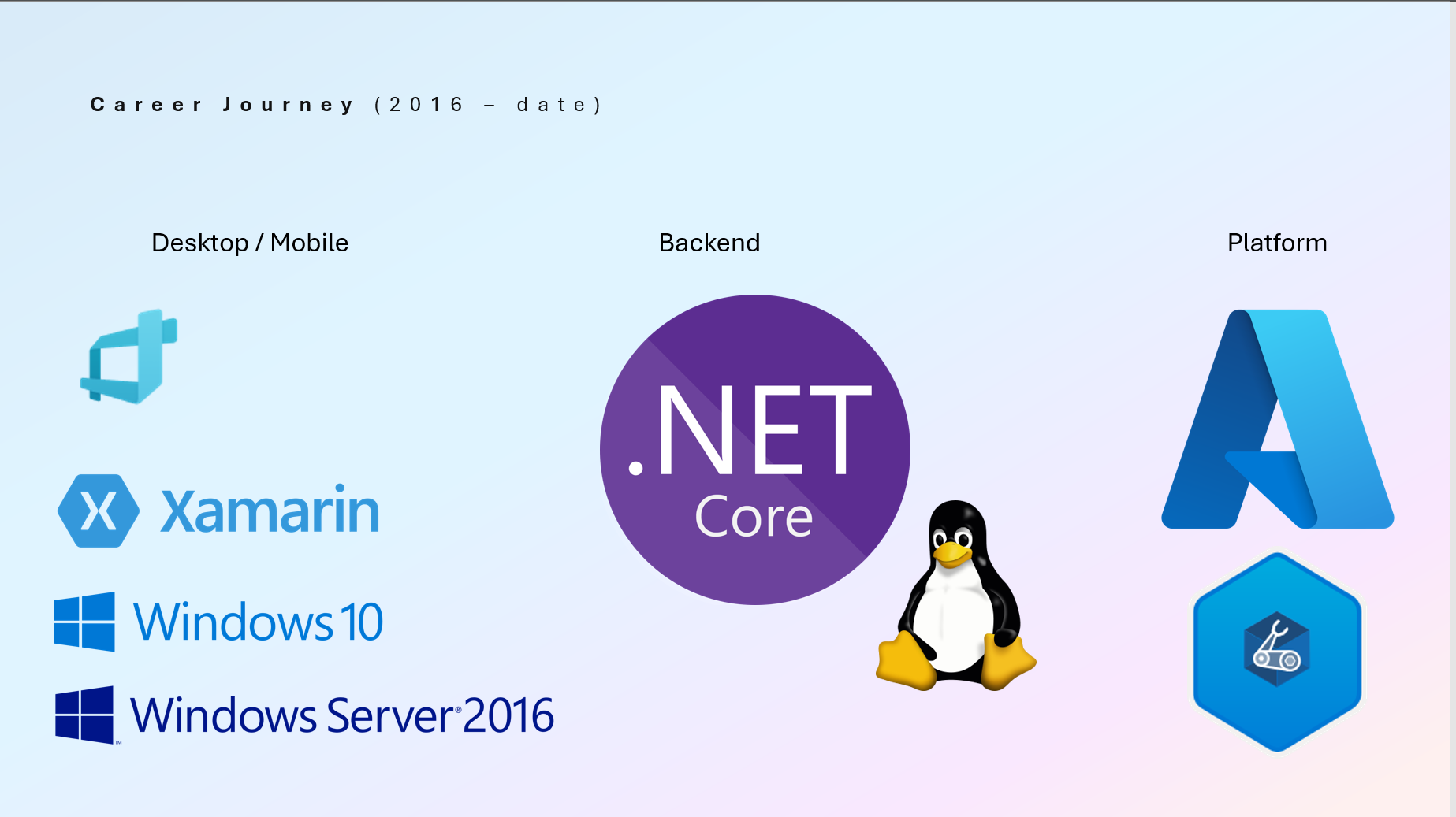
Task: Click the penguin's yellow beak
Action: pyautogui.click(x=951, y=553)
